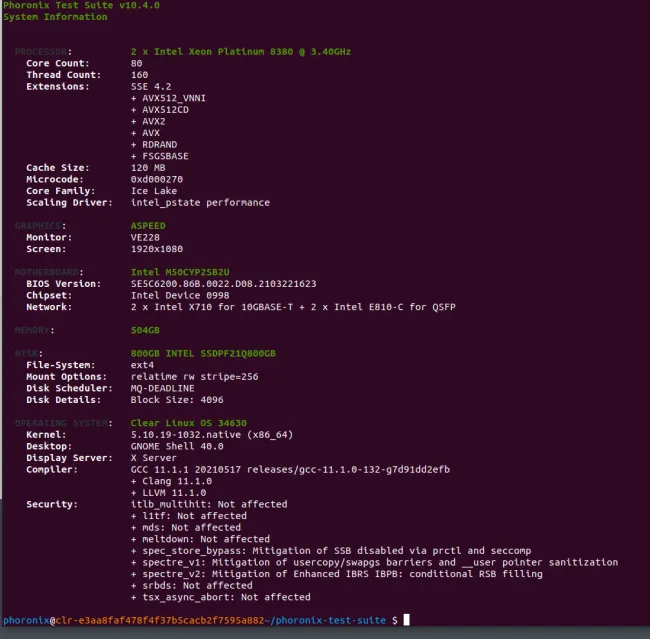Click the '+ RDRAND' extension line

click(x=154, y=145)
